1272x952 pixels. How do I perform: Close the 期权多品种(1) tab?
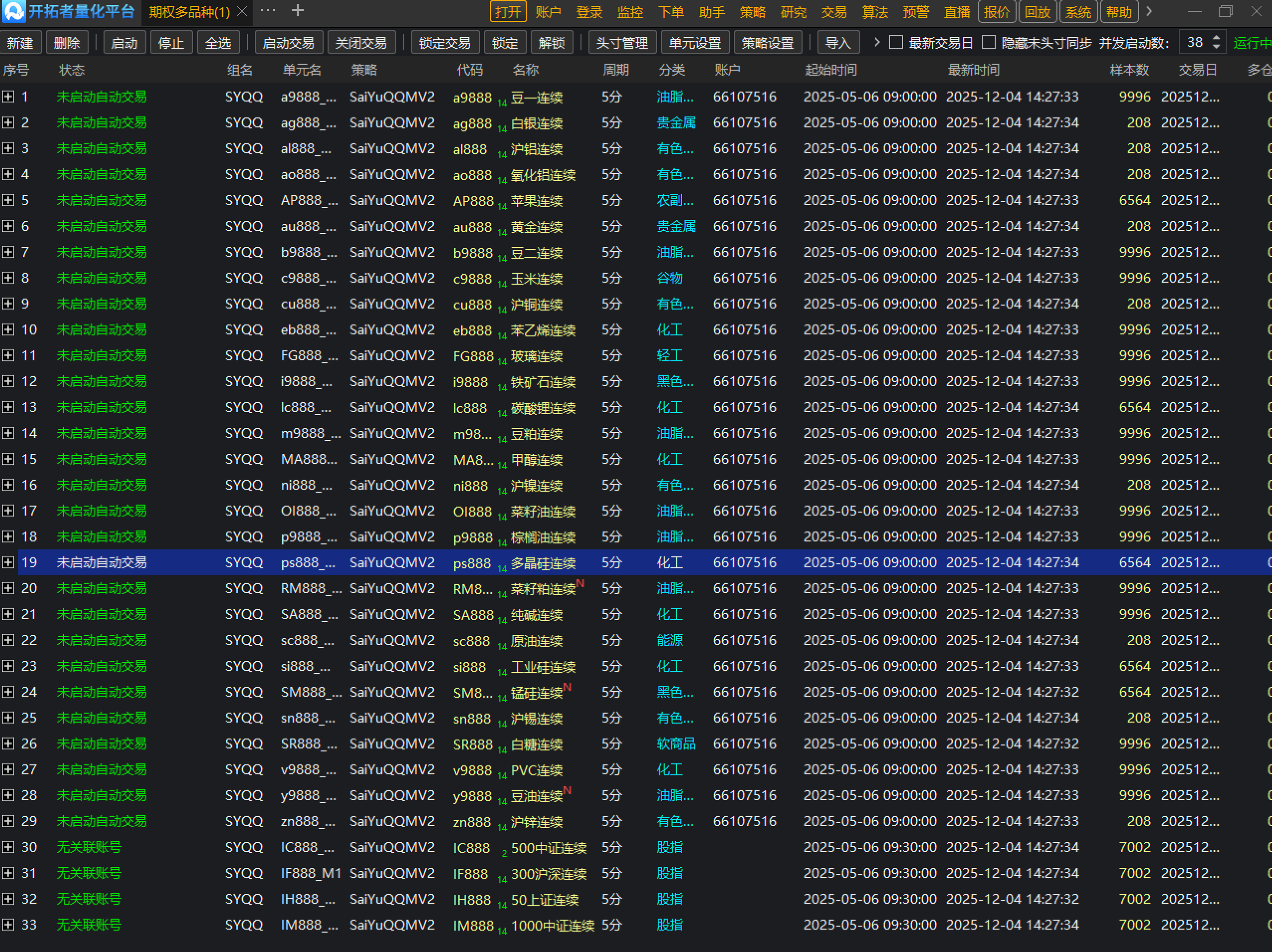click(242, 11)
